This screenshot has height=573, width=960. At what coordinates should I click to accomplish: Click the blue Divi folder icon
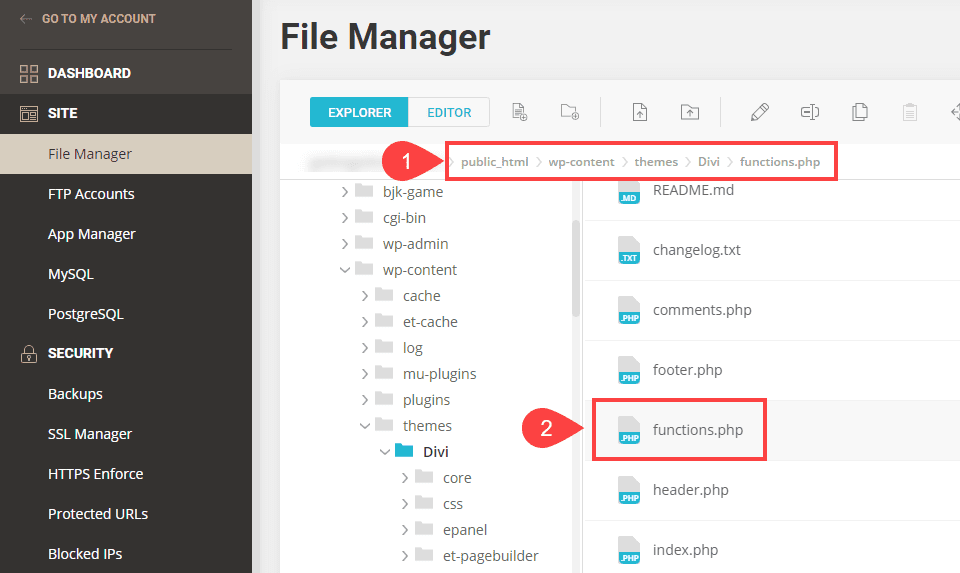(404, 451)
